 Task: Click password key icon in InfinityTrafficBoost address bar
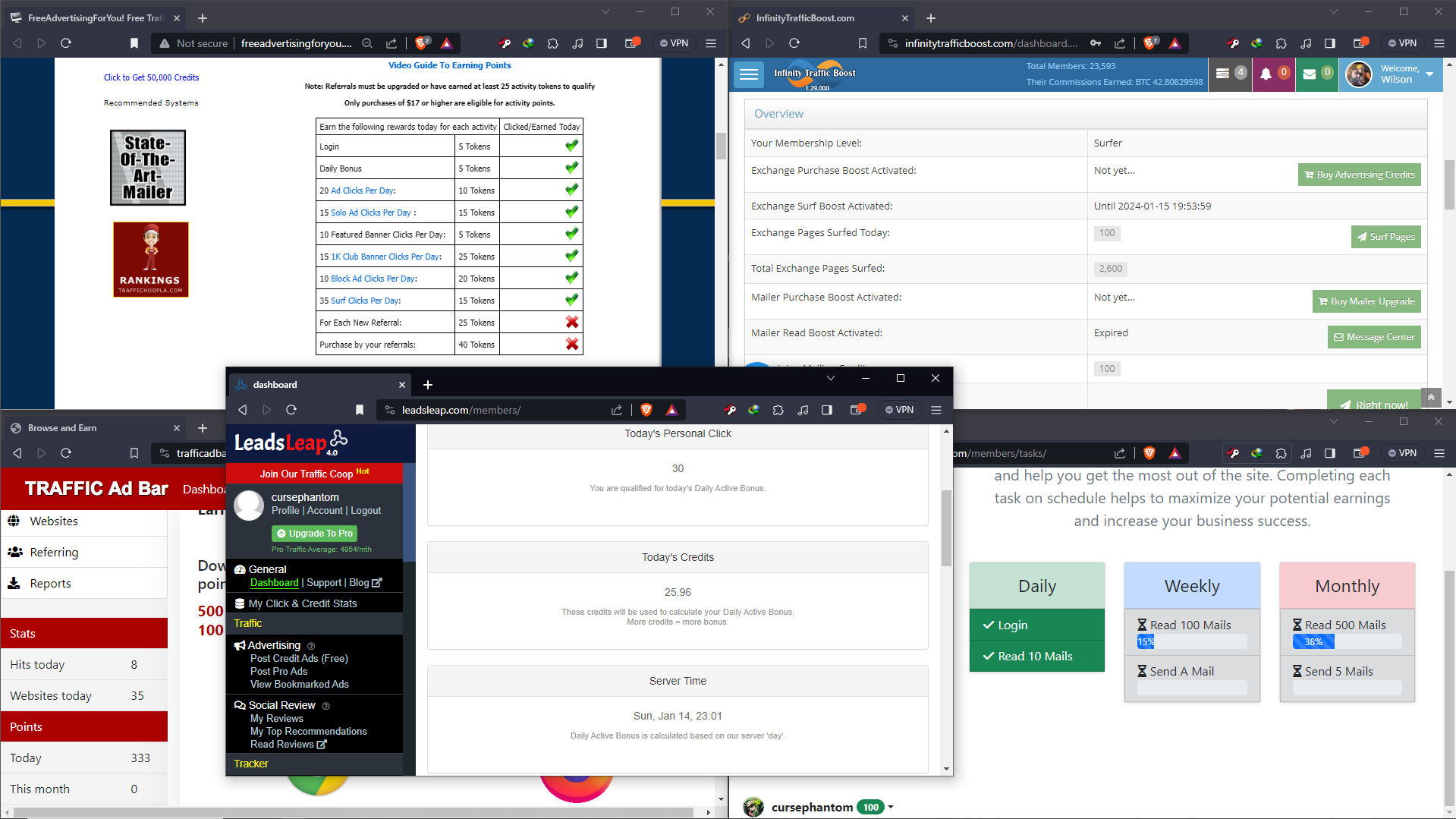pos(1096,43)
